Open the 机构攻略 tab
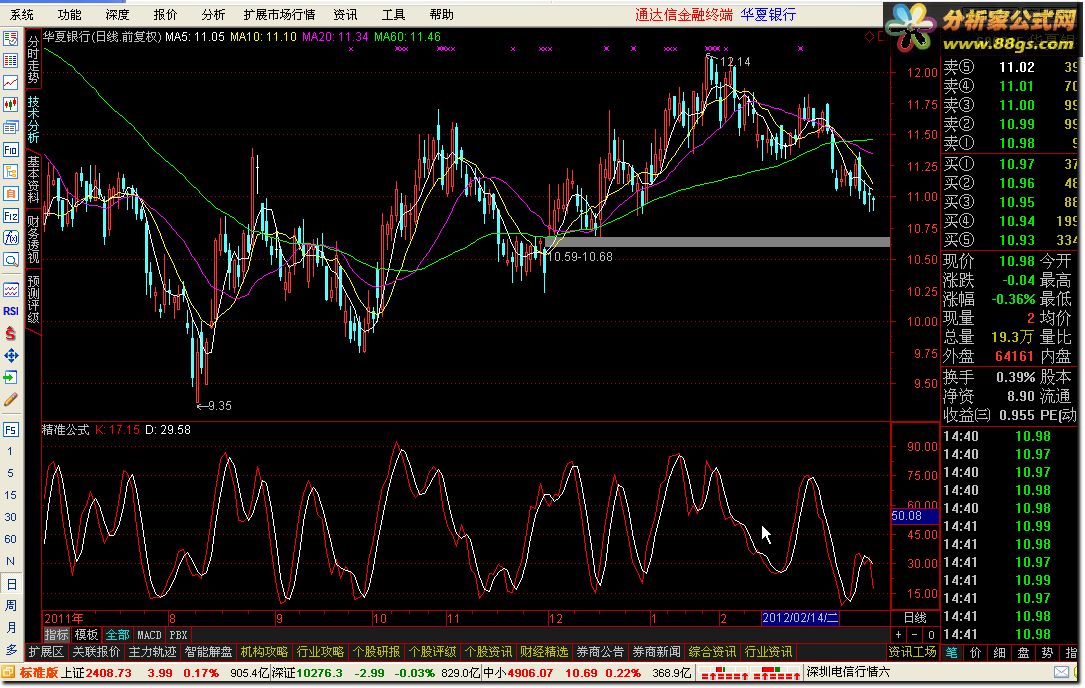The image size is (1085, 688). click(264, 652)
